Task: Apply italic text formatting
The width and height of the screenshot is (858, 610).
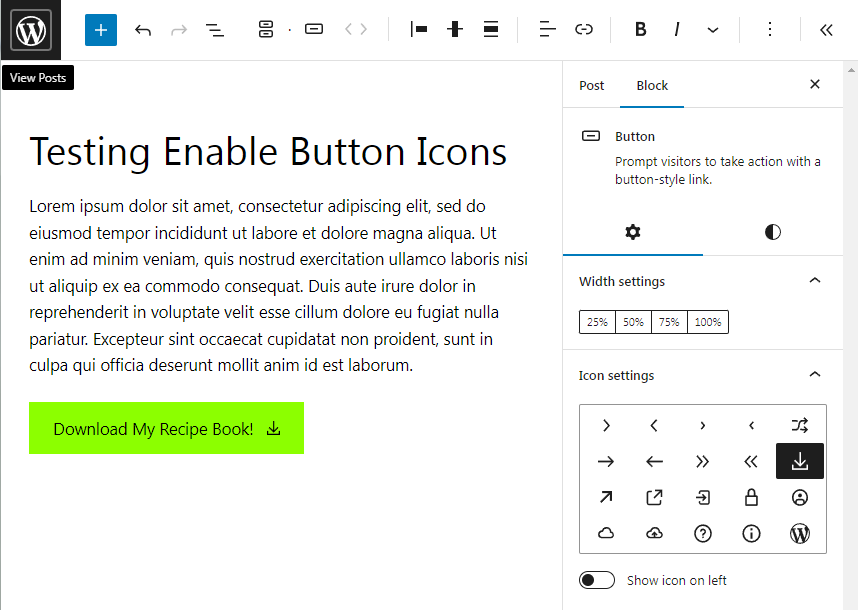Action: [677, 30]
